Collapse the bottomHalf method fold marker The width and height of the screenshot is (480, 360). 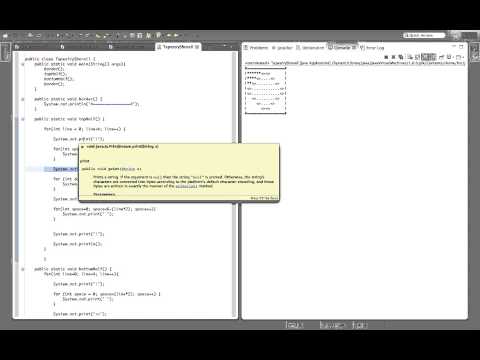23,269
